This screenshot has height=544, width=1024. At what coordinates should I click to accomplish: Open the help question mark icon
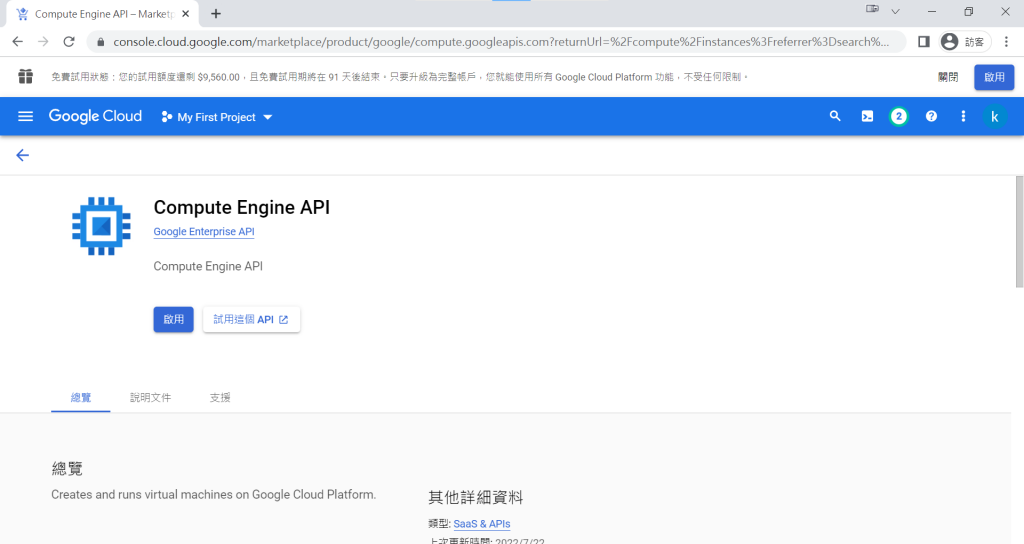click(x=931, y=116)
